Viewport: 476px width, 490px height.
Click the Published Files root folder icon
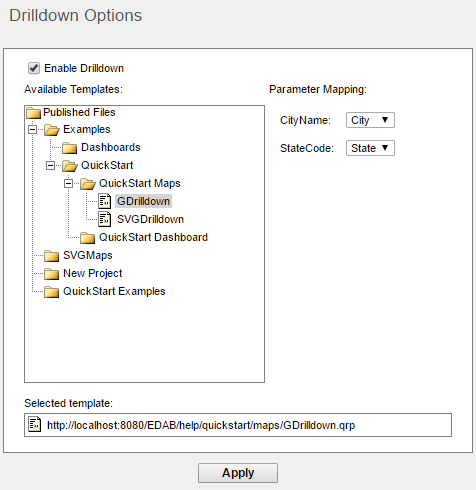tap(33, 113)
